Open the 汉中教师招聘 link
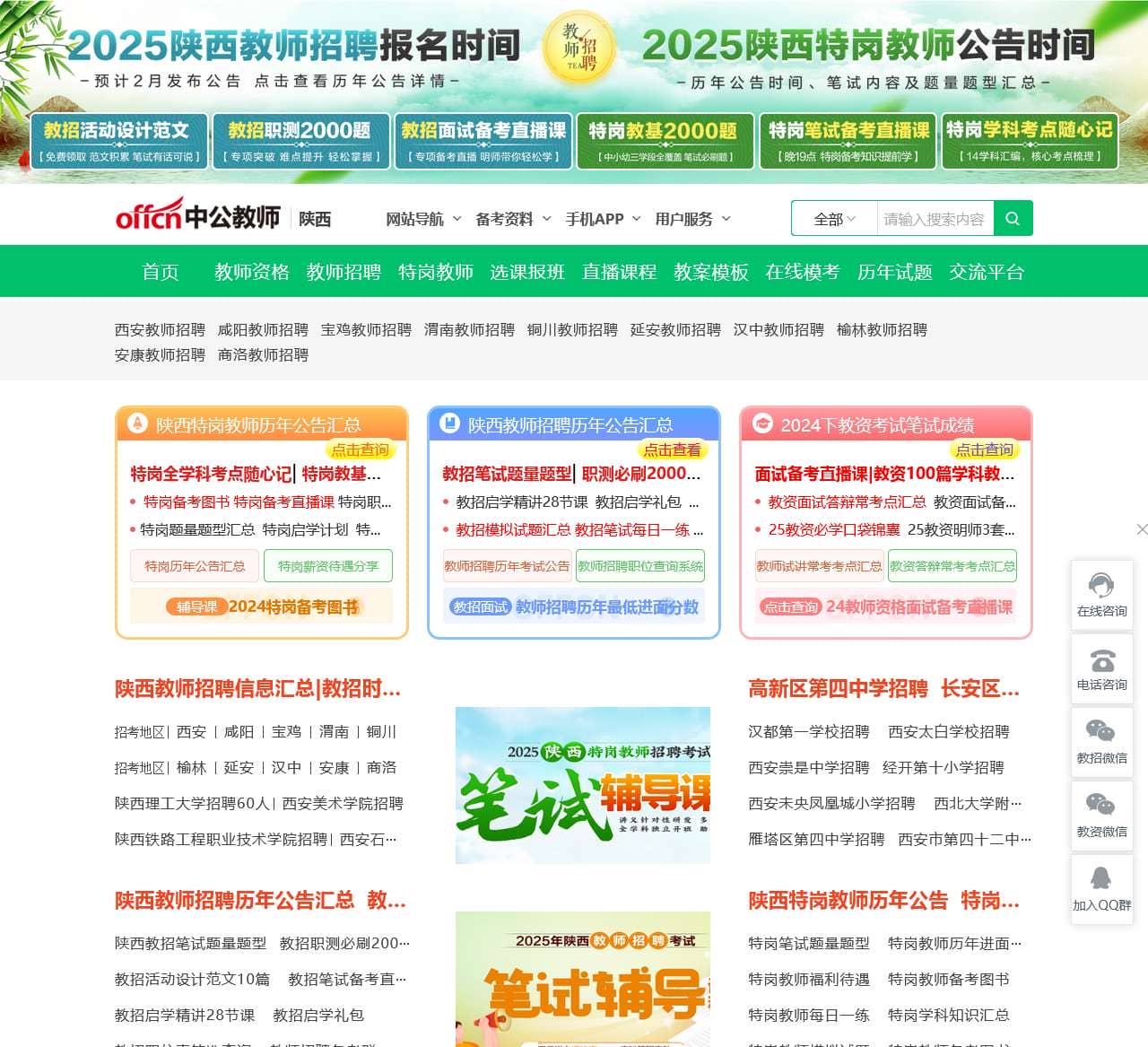The image size is (1148, 1047). [x=778, y=329]
